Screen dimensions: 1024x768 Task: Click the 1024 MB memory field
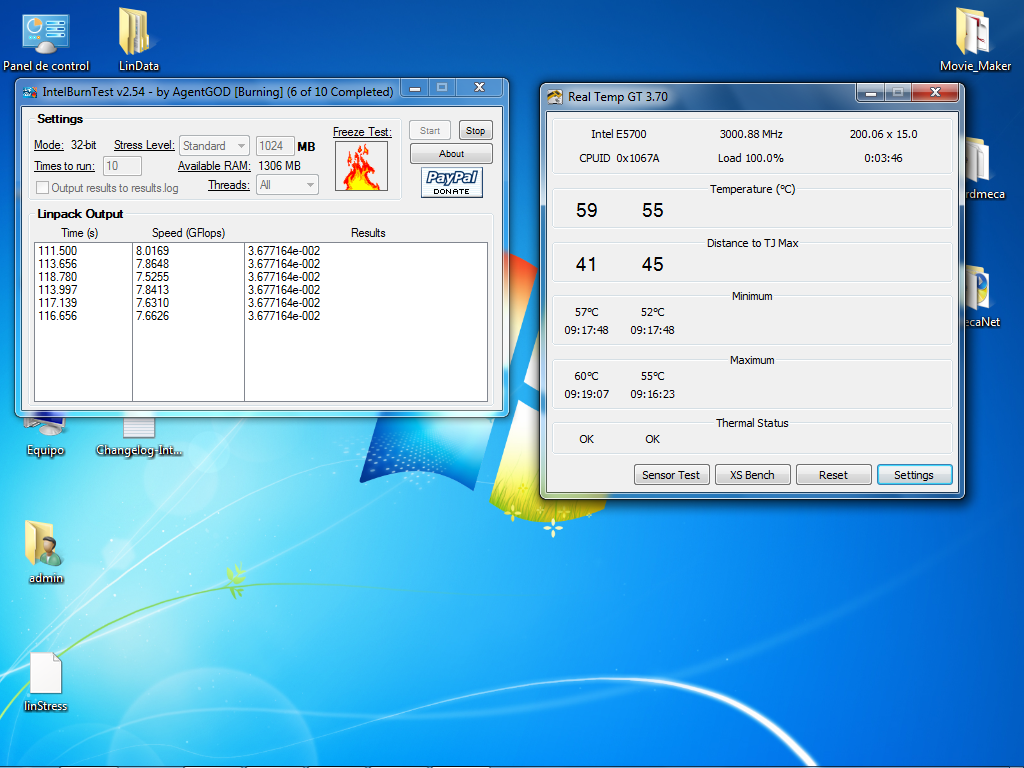[275, 146]
